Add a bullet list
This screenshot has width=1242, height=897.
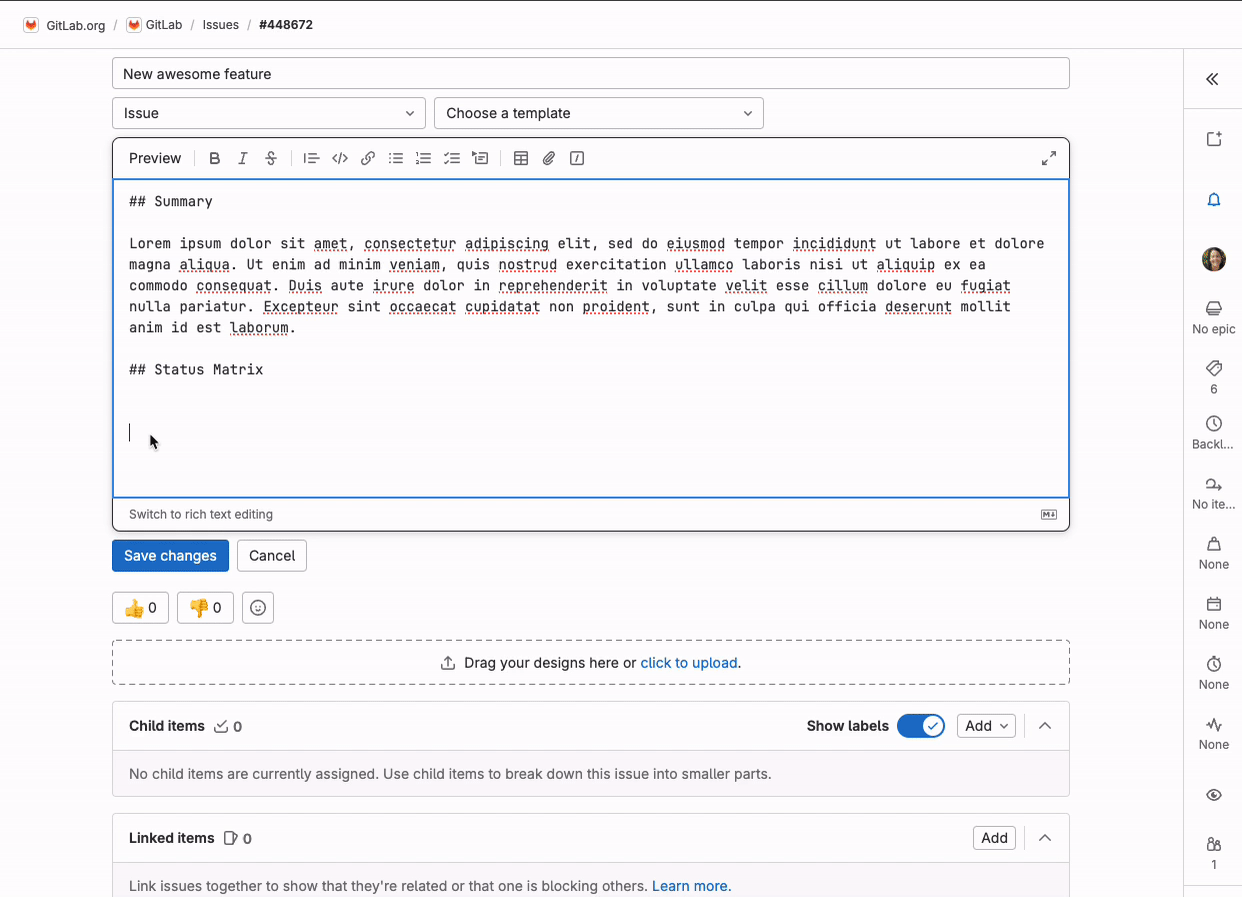396,158
